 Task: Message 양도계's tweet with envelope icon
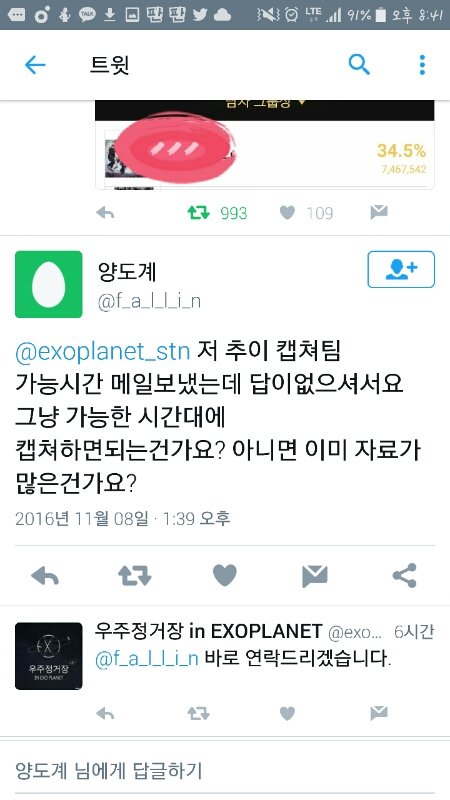click(314, 576)
